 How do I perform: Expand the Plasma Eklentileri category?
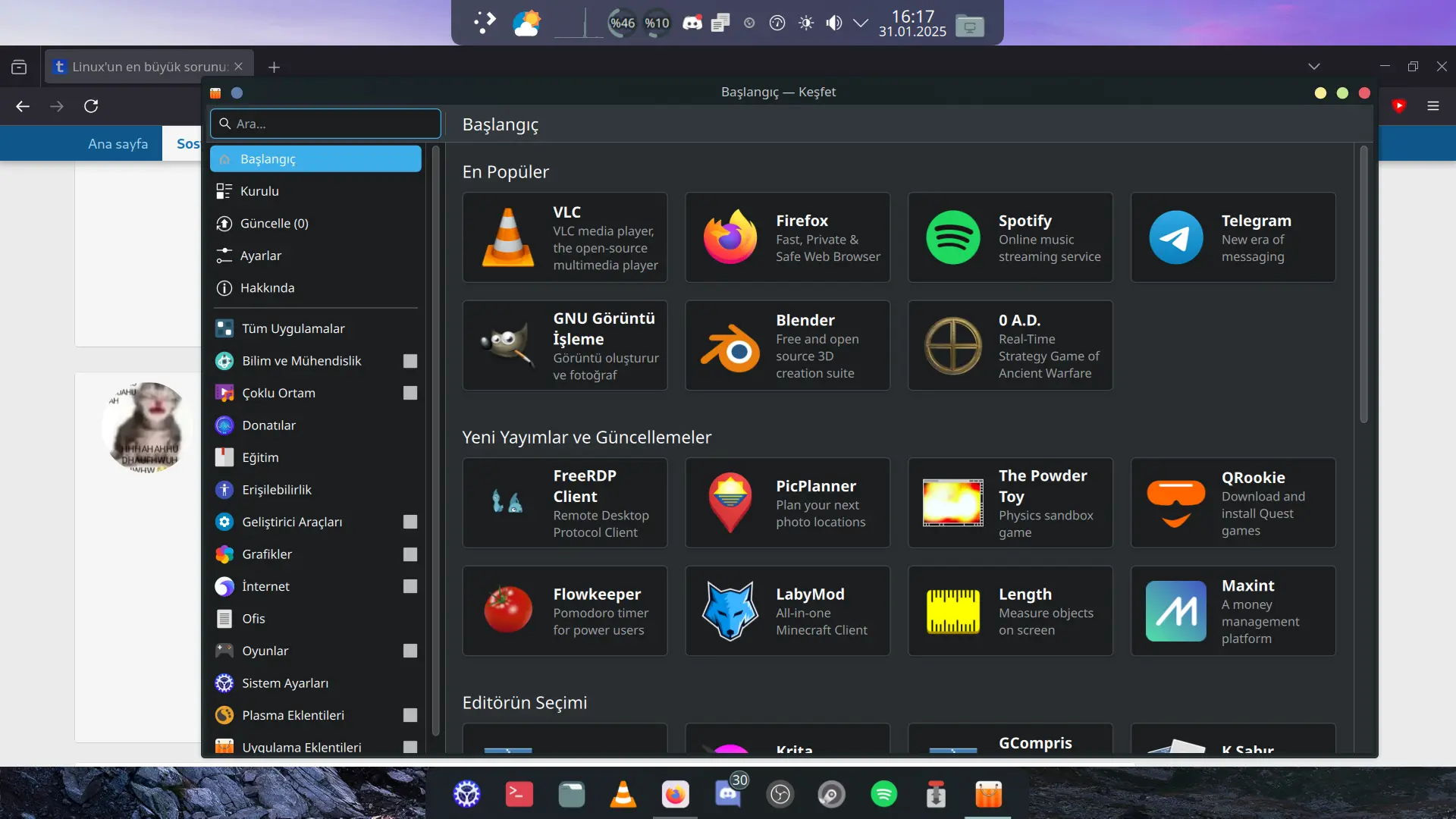pyautogui.click(x=410, y=715)
